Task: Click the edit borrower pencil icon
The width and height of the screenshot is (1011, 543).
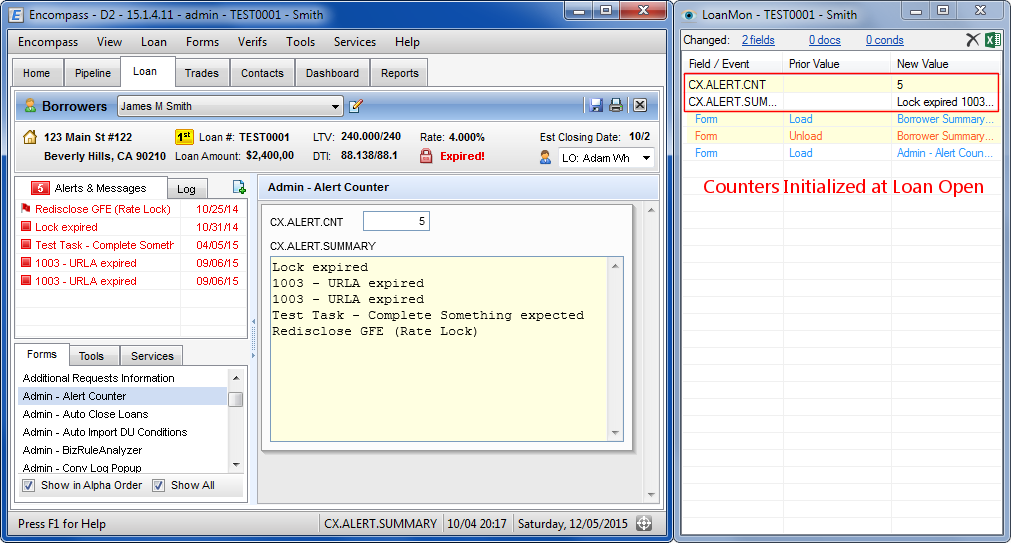Action: point(356,106)
